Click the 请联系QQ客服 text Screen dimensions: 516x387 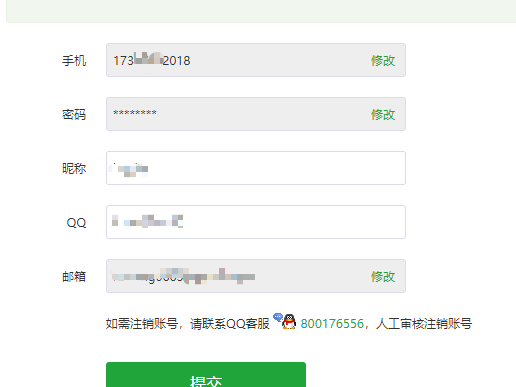click(x=230, y=324)
